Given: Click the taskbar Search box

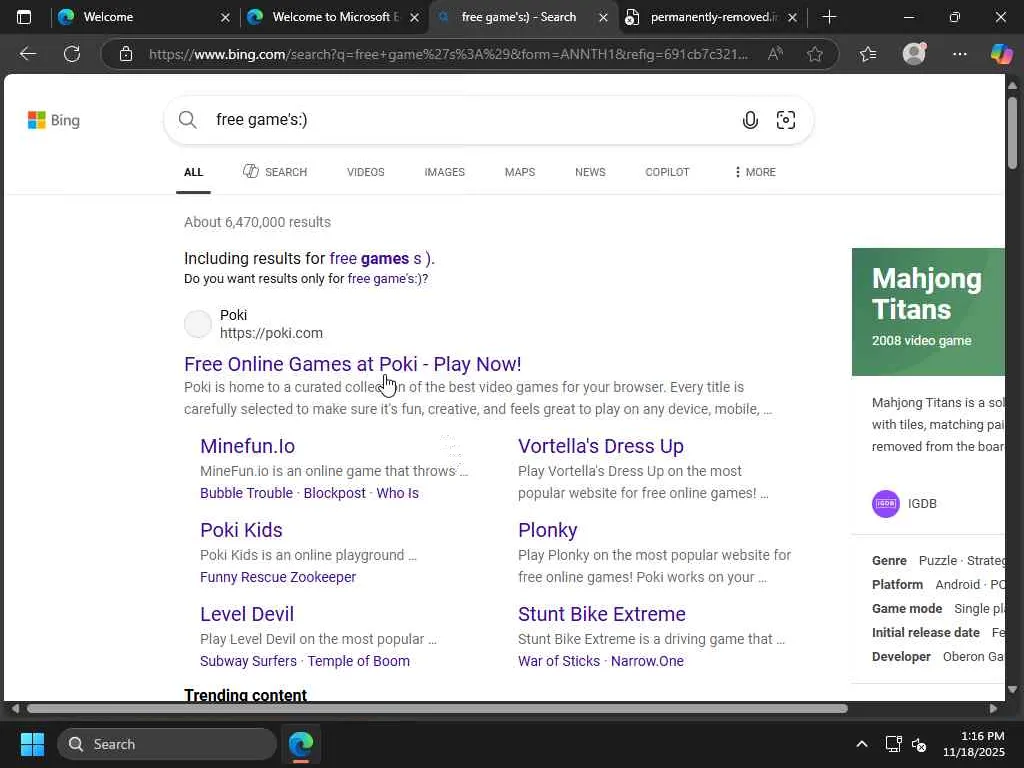Looking at the screenshot, I should 167,744.
